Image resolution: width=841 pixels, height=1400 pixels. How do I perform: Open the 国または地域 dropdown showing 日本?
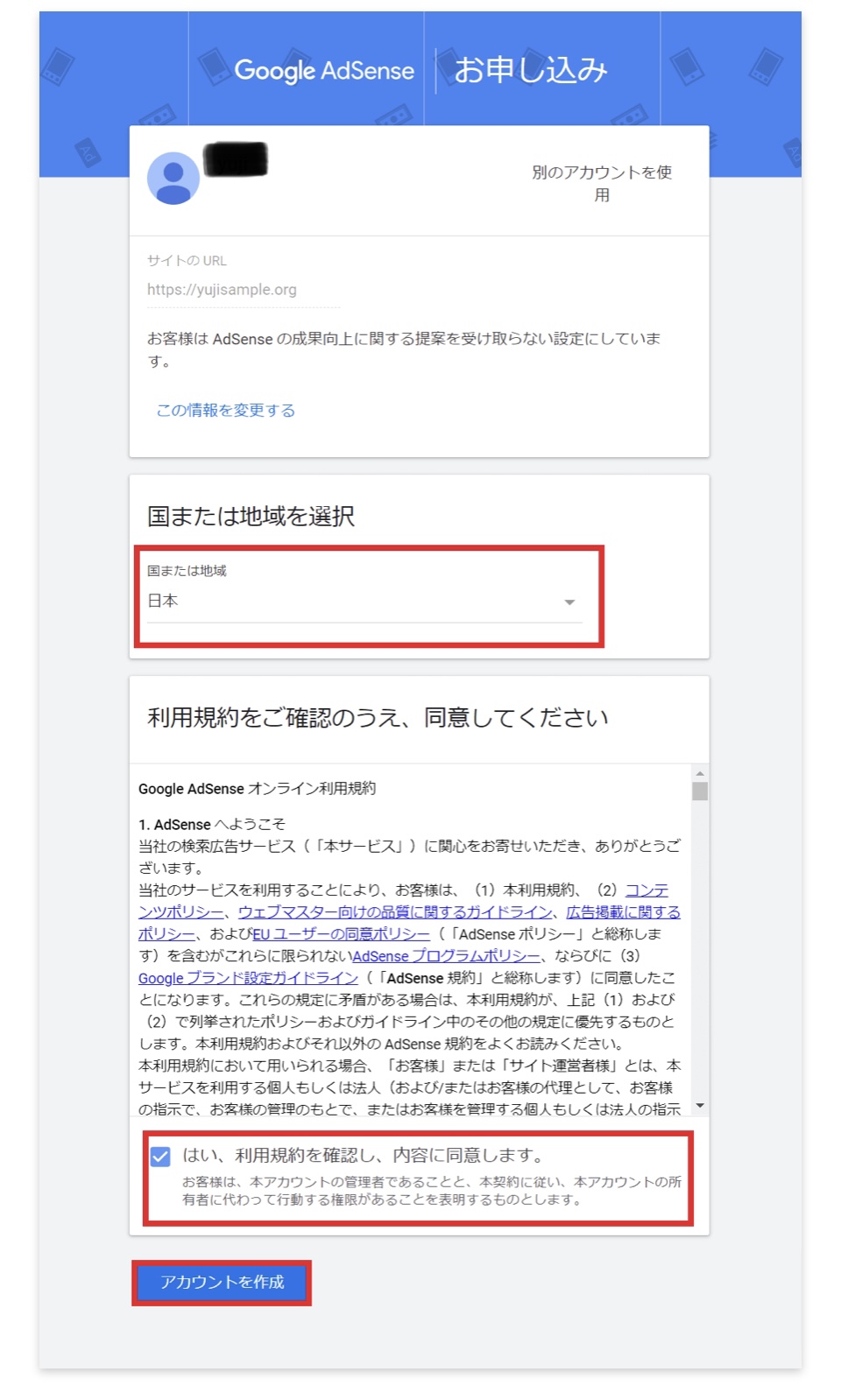(364, 601)
